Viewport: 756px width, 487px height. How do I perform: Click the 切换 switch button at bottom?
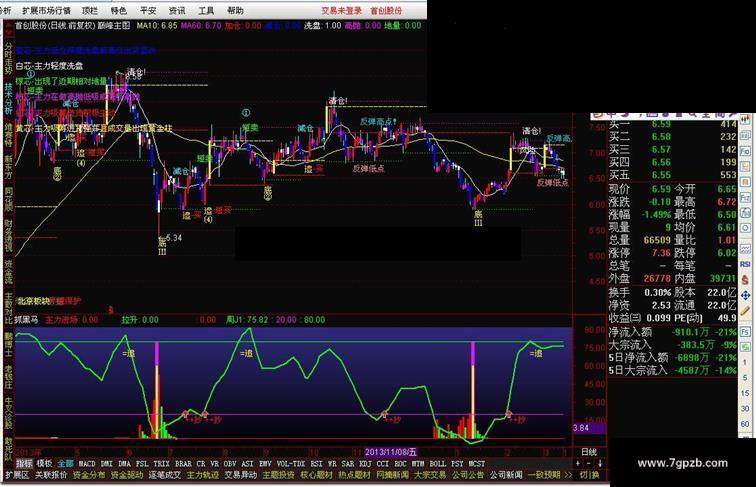coord(589,475)
